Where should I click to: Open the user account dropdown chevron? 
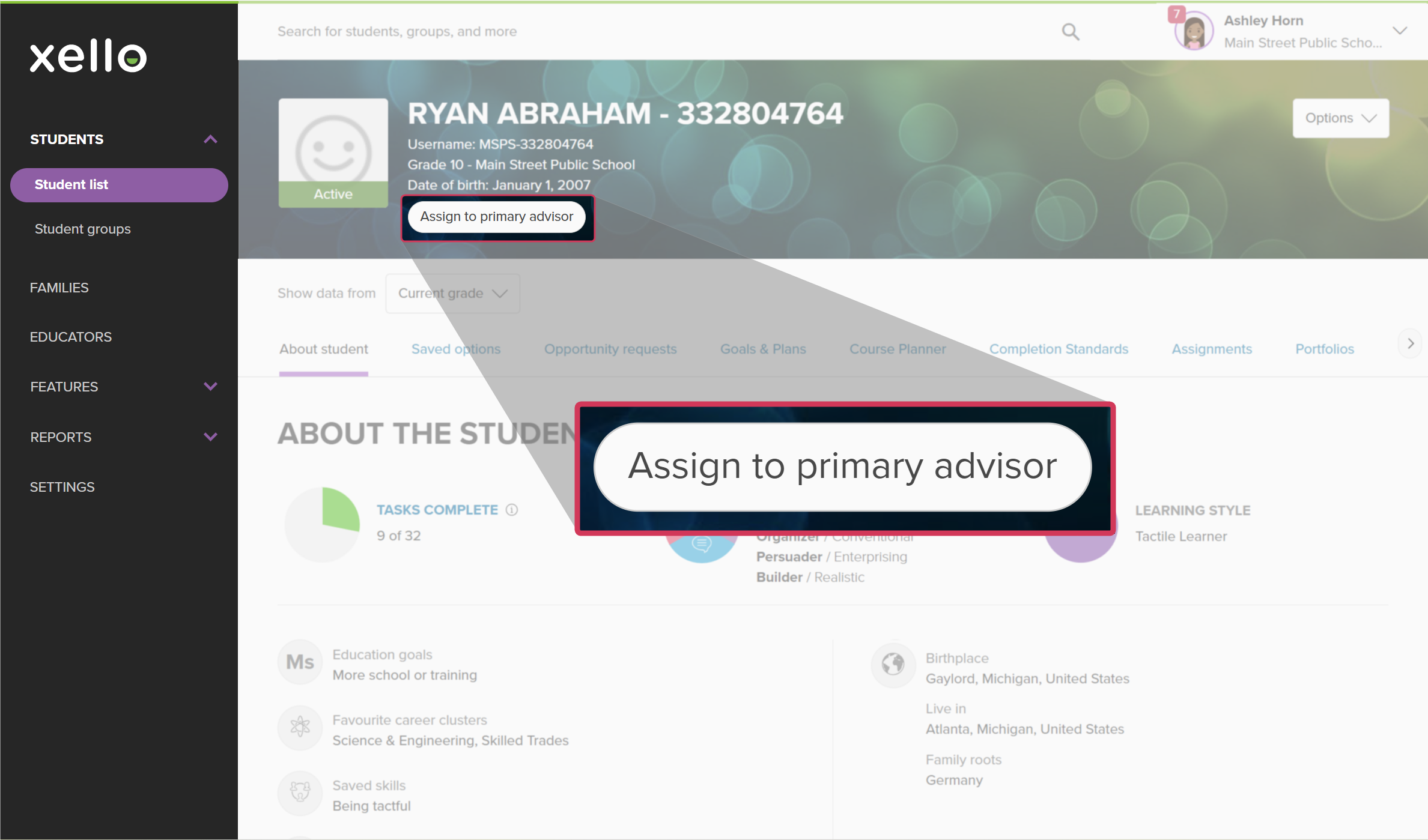point(1400,31)
